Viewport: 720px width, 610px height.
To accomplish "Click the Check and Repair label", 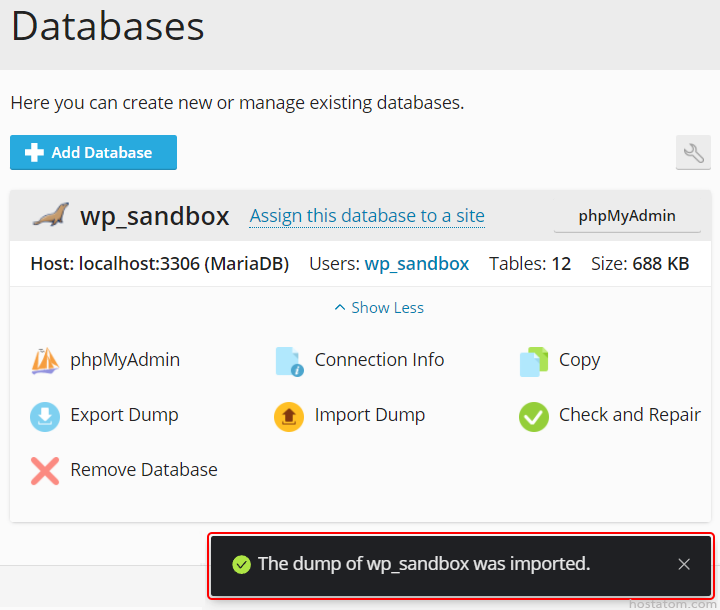I will (629, 415).
